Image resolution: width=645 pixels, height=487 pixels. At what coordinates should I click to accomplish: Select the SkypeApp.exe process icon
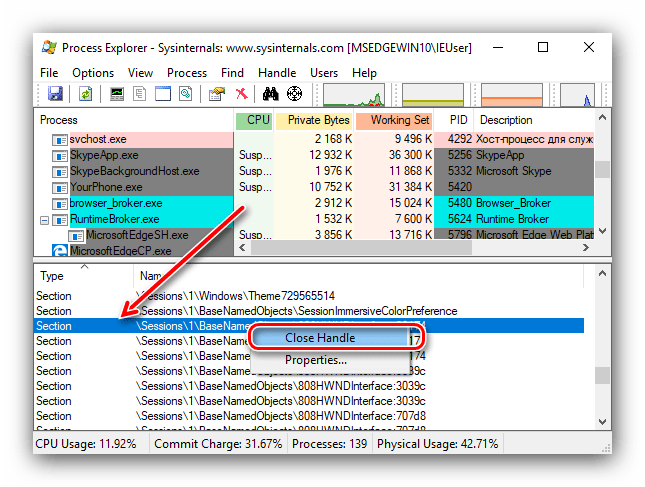[60, 156]
